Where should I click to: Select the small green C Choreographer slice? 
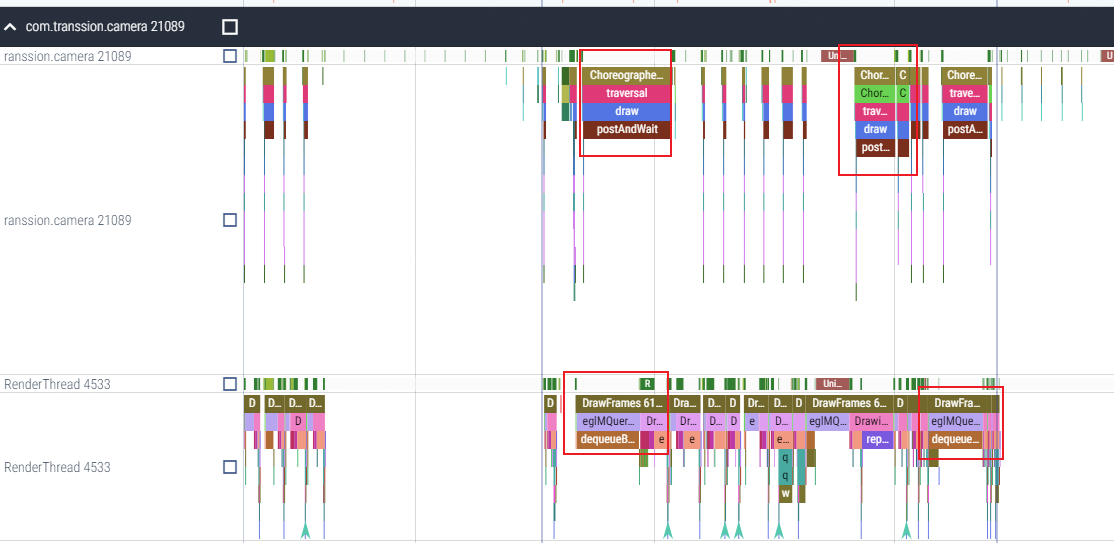coord(902,93)
